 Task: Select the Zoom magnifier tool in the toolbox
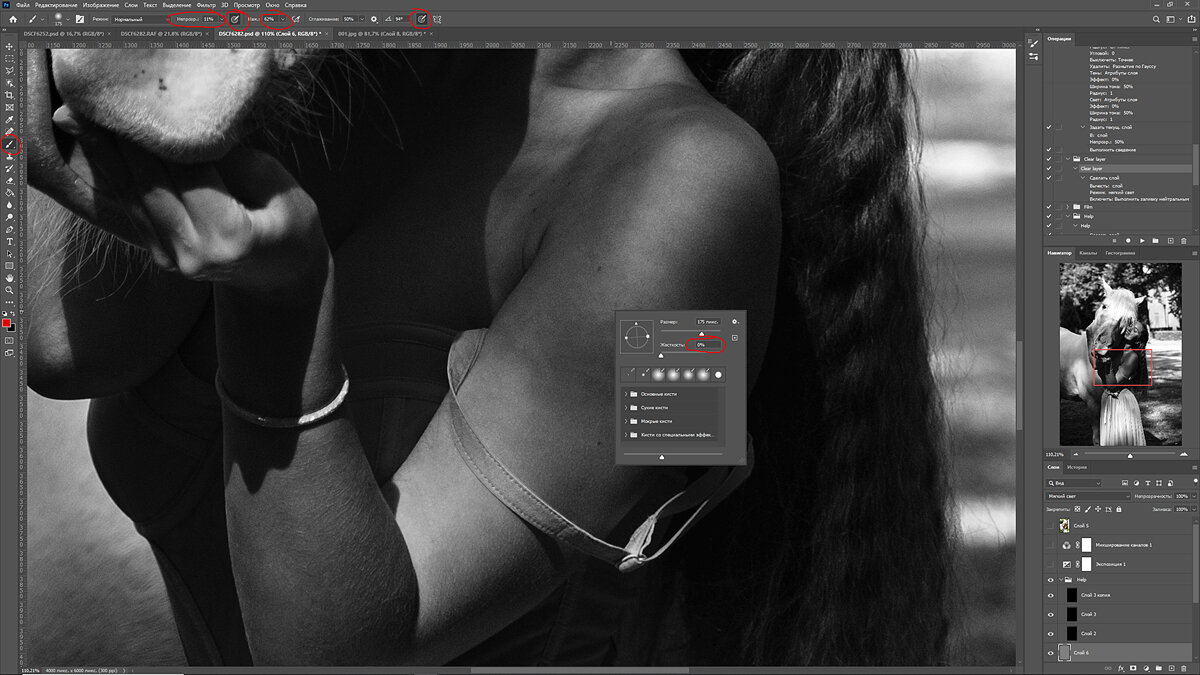[x=9, y=290]
